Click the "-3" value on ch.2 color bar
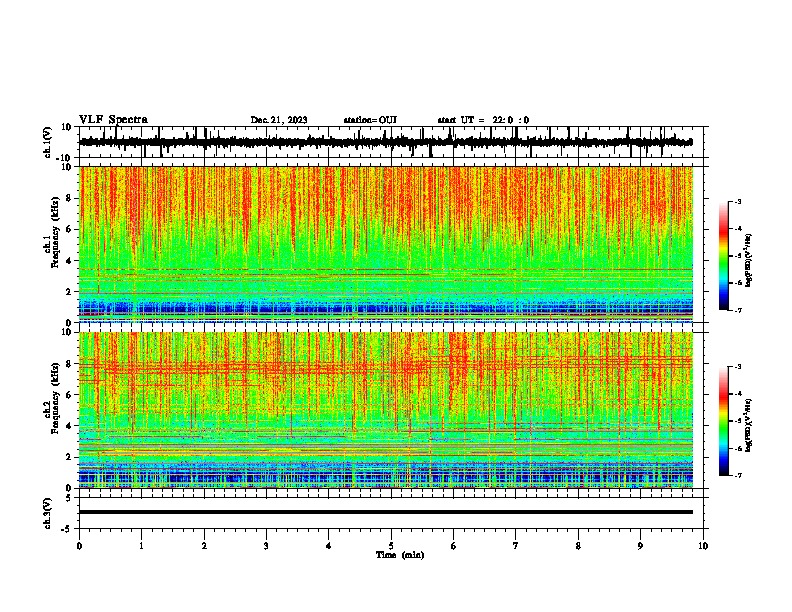The width and height of the screenshot is (792, 612). (x=737, y=367)
